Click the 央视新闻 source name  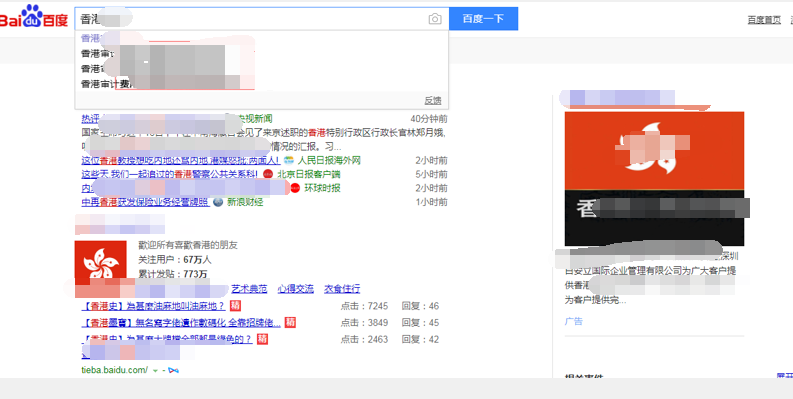(255, 119)
